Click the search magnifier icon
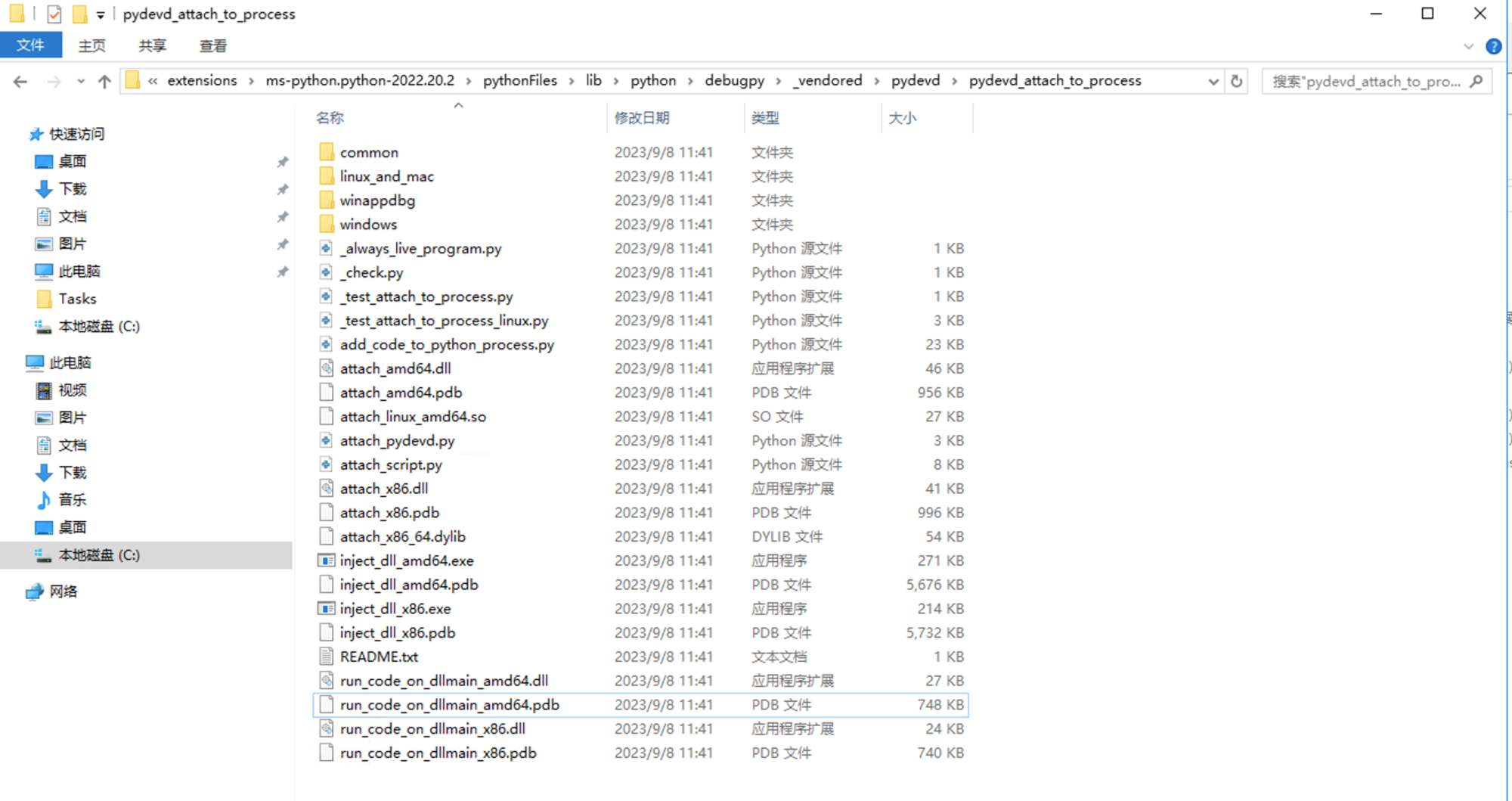This screenshot has height=801, width=1512. click(x=1476, y=81)
